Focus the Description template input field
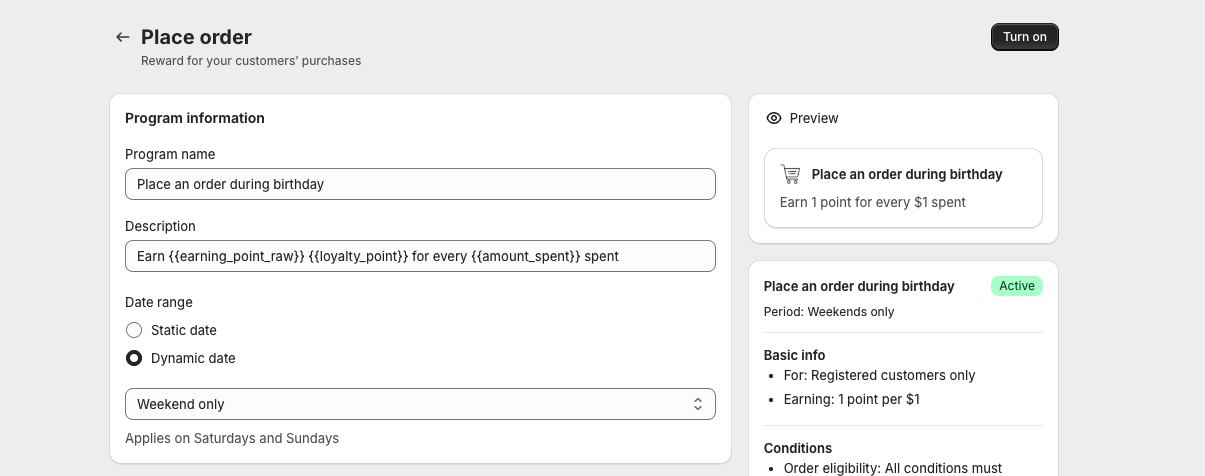1205x476 pixels. 420,256
